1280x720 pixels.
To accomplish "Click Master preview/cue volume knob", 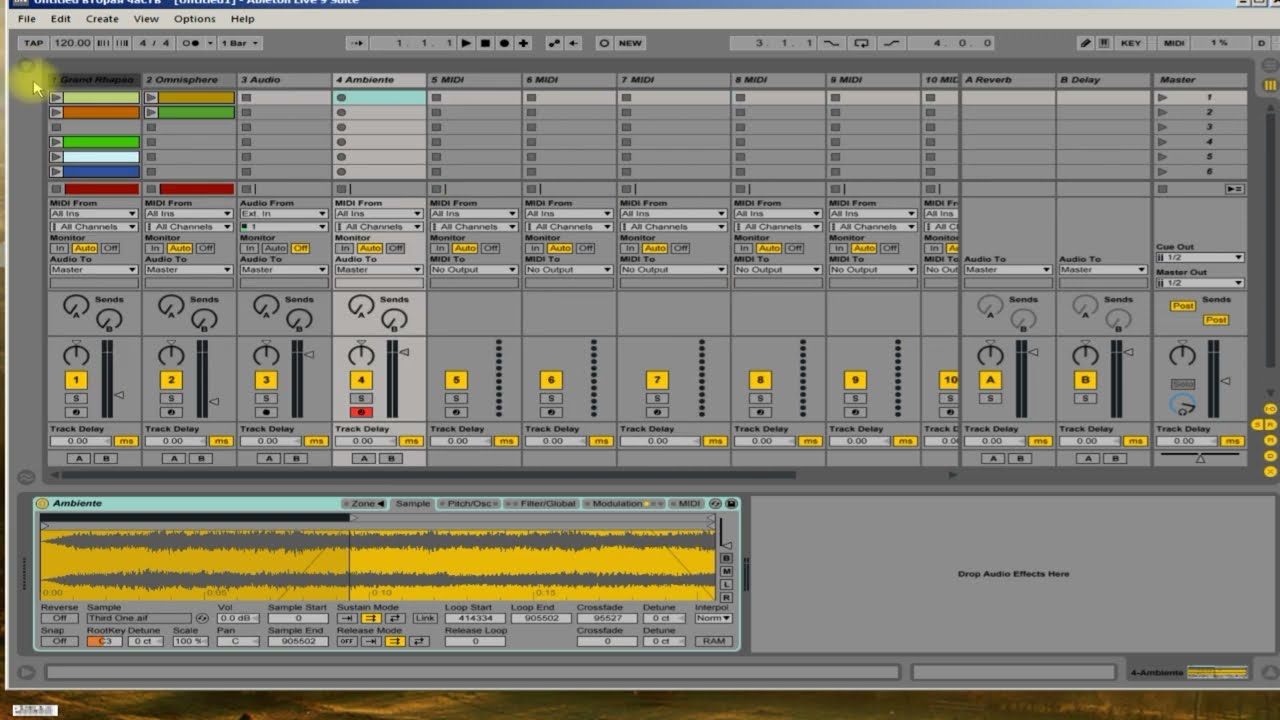I will (x=1183, y=404).
